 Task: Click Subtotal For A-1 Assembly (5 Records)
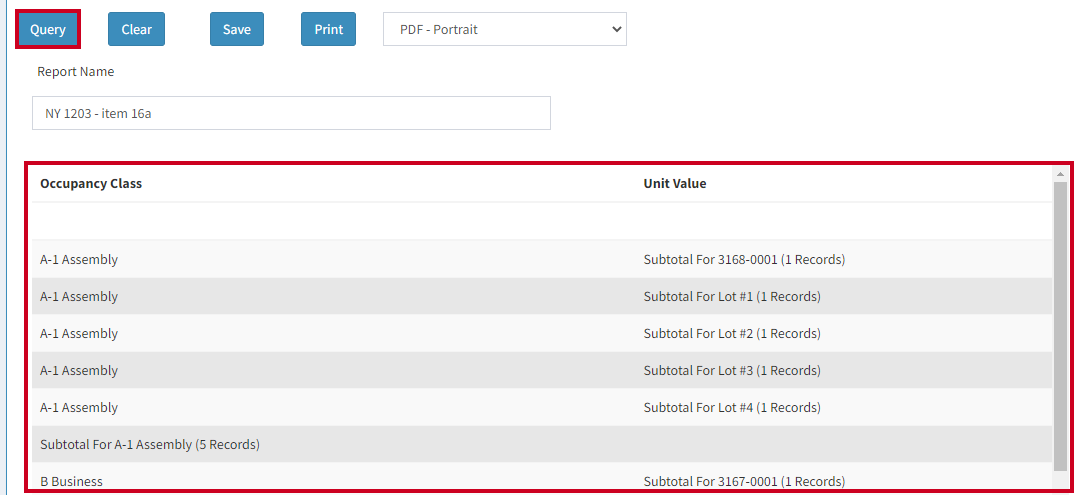pyautogui.click(x=150, y=445)
